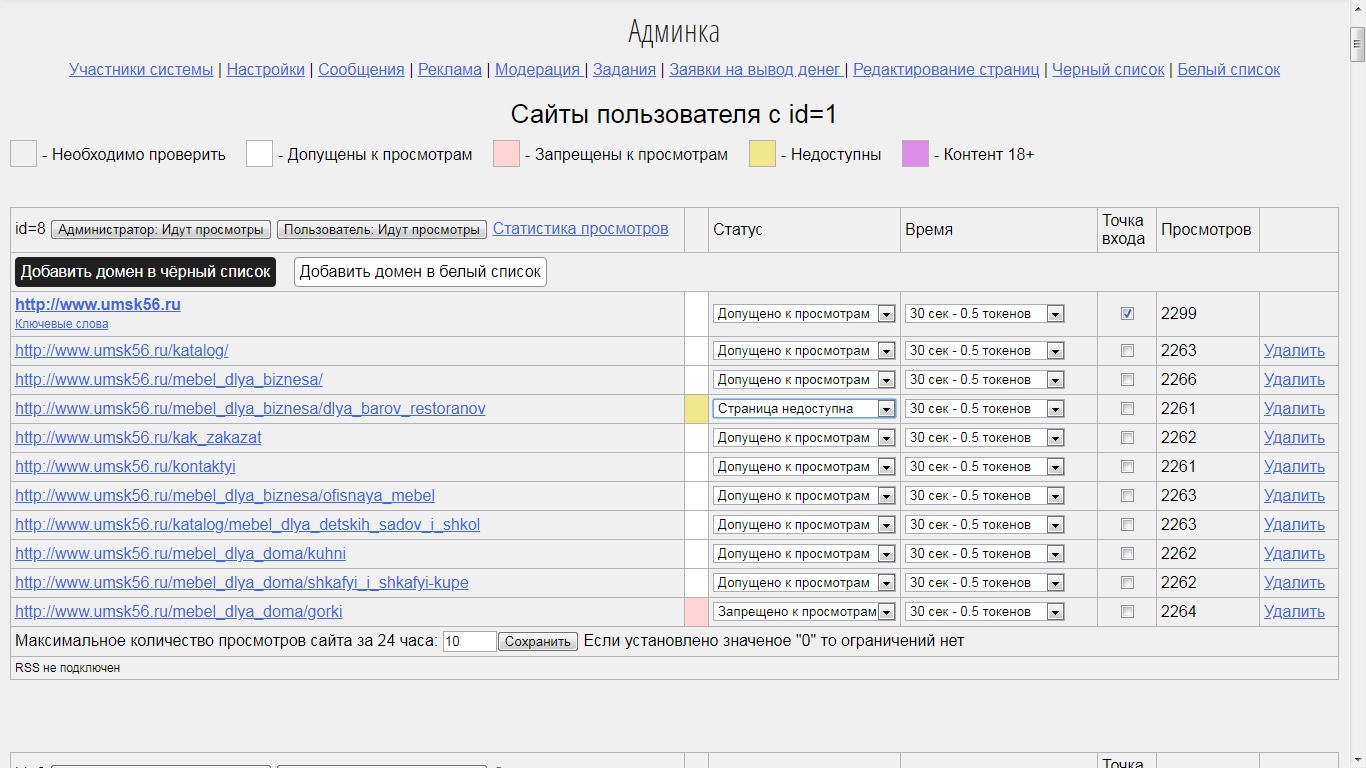Open the /katalog/ page link
The width and height of the screenshot is (1366, 768).
(x=122, y=351)
